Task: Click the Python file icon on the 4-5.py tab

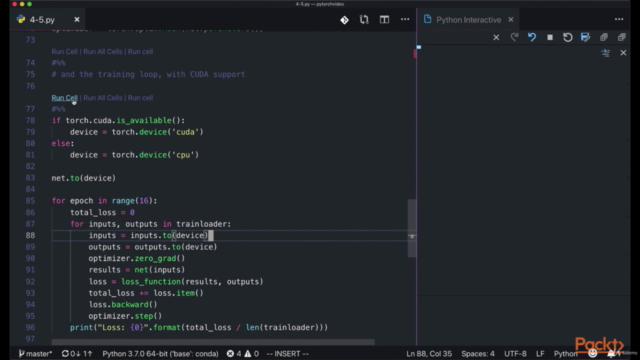Action: coord(21,19)
